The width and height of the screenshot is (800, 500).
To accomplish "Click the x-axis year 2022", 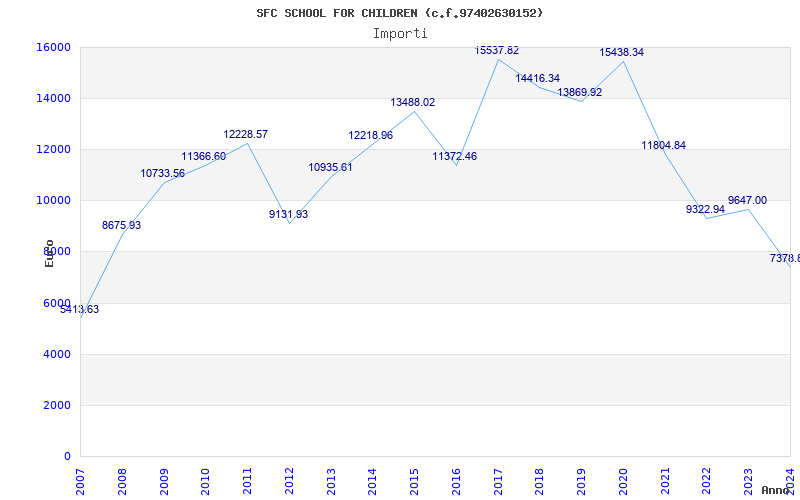I will point(707,482).
